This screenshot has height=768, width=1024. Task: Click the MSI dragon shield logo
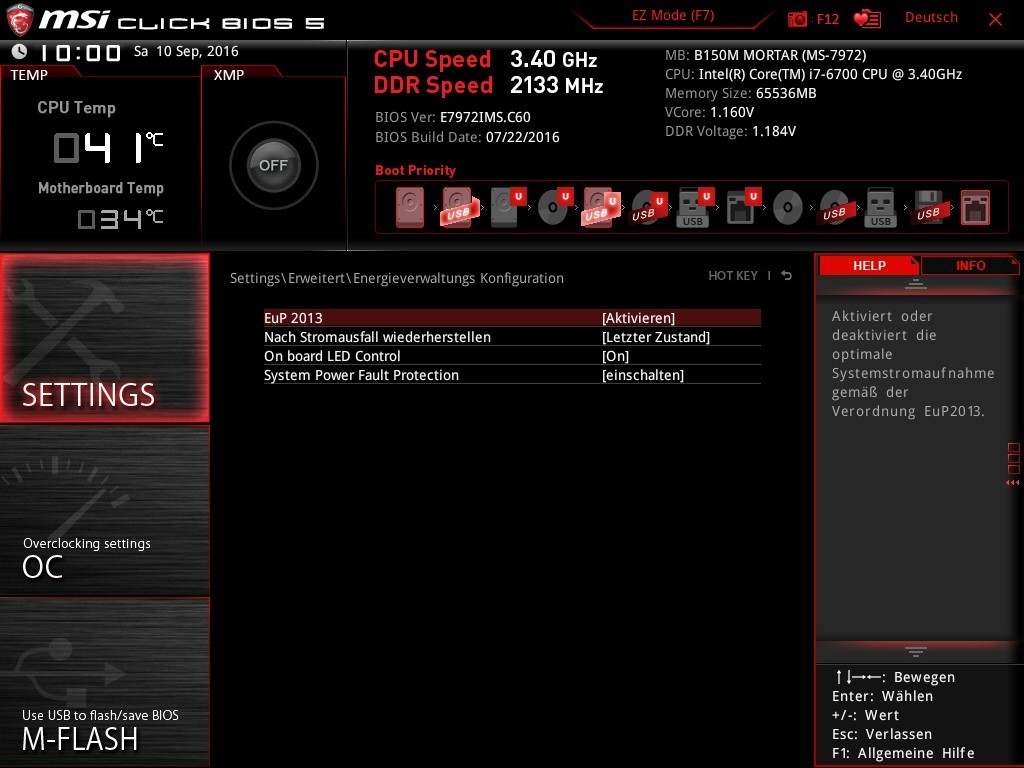pyautogui.click(x=20, y=20)
